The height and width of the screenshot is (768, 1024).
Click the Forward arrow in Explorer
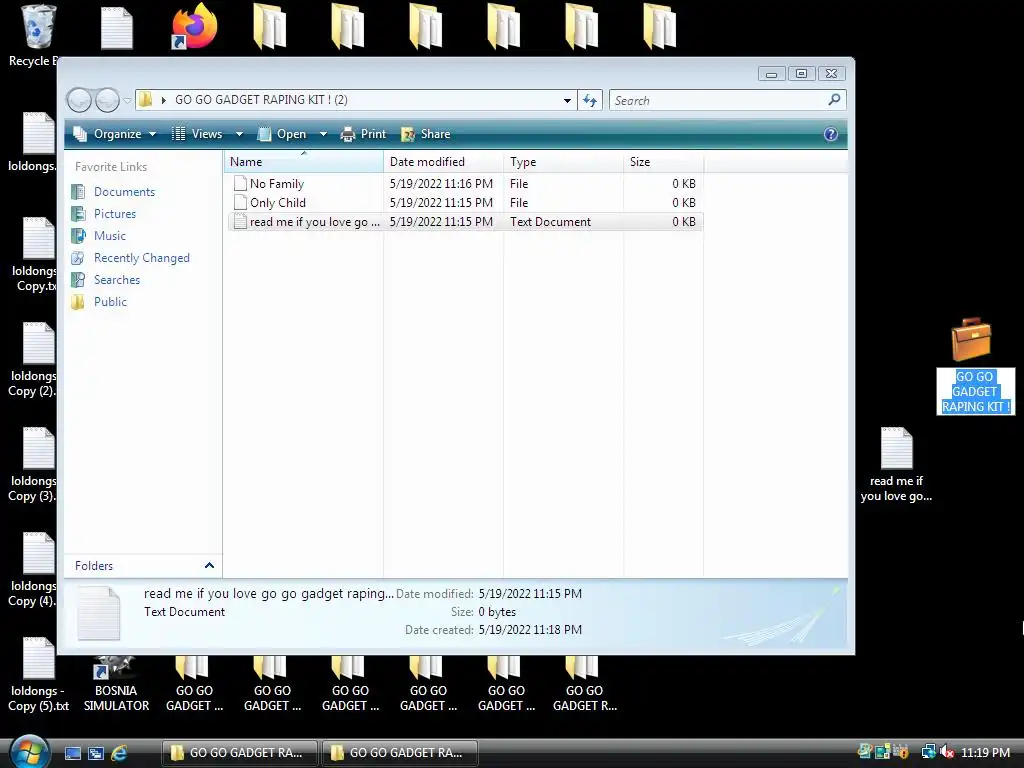107,101
